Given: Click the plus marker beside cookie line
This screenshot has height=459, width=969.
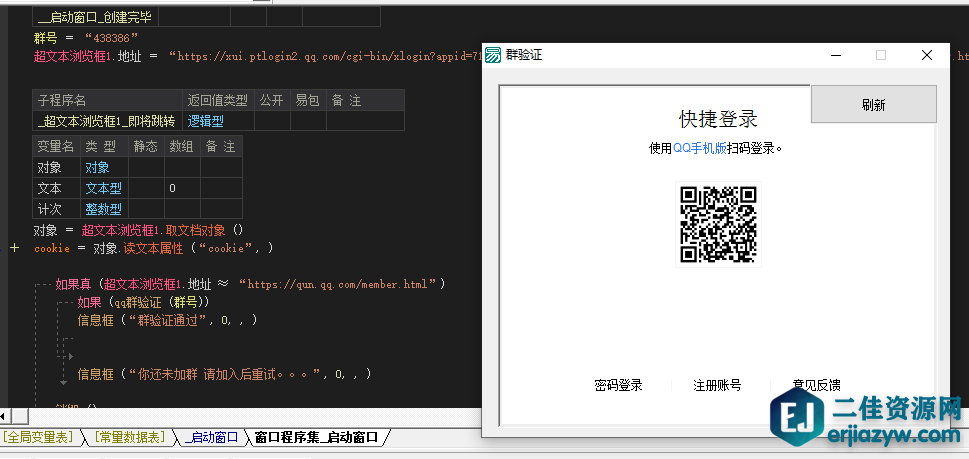Looking at the screenshot, I should (x=15, y=248).
